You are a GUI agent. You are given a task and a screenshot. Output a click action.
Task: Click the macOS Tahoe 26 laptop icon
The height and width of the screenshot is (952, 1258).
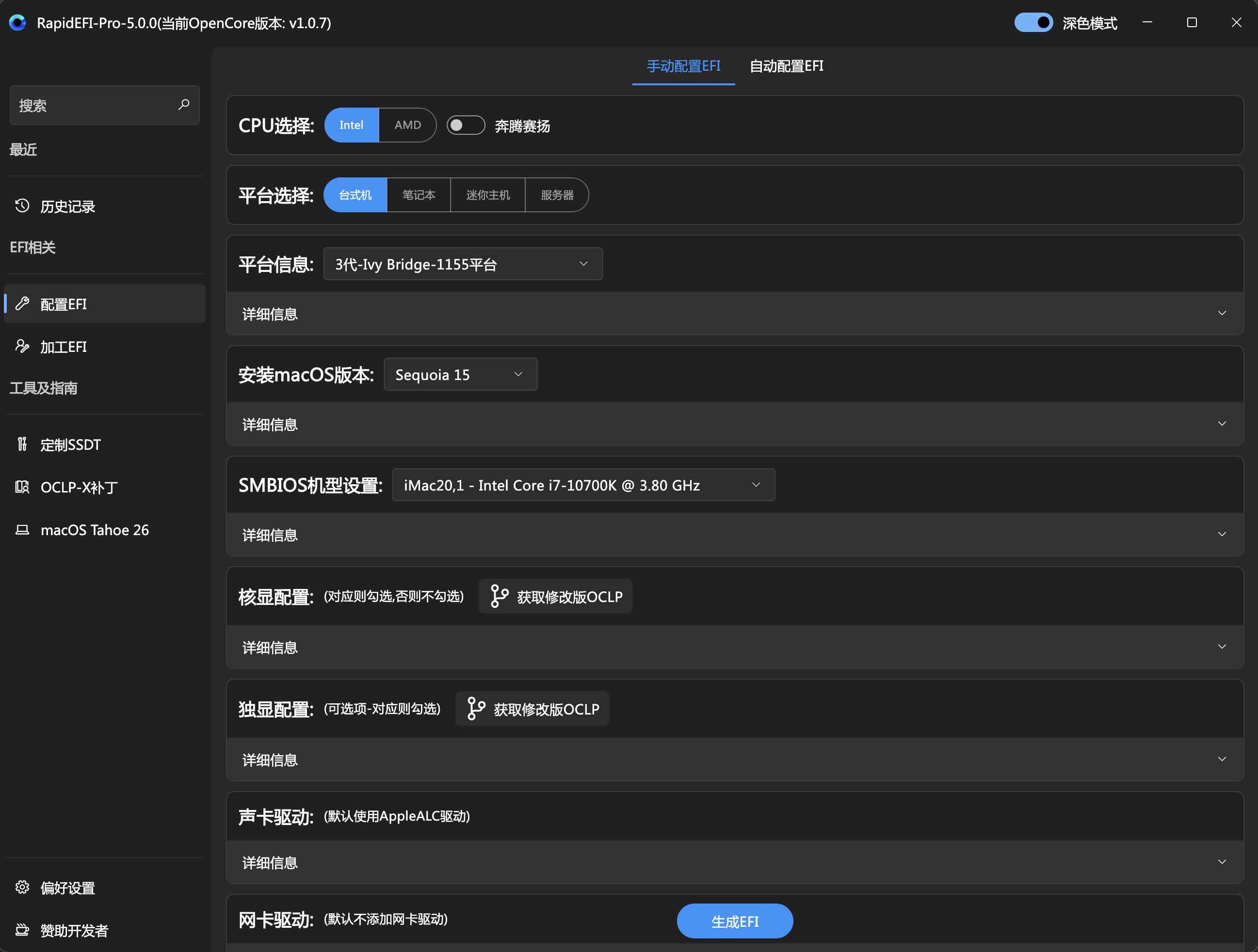click(22, 530)
